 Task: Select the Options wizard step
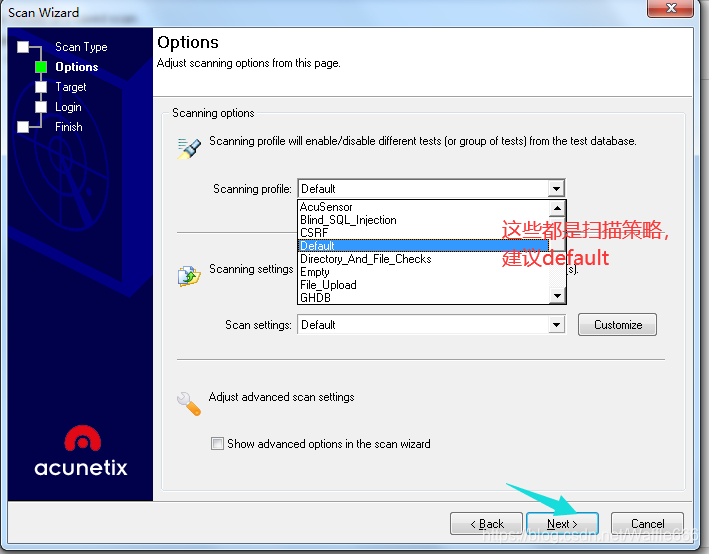pyautogui.click(x=76, y=66)
